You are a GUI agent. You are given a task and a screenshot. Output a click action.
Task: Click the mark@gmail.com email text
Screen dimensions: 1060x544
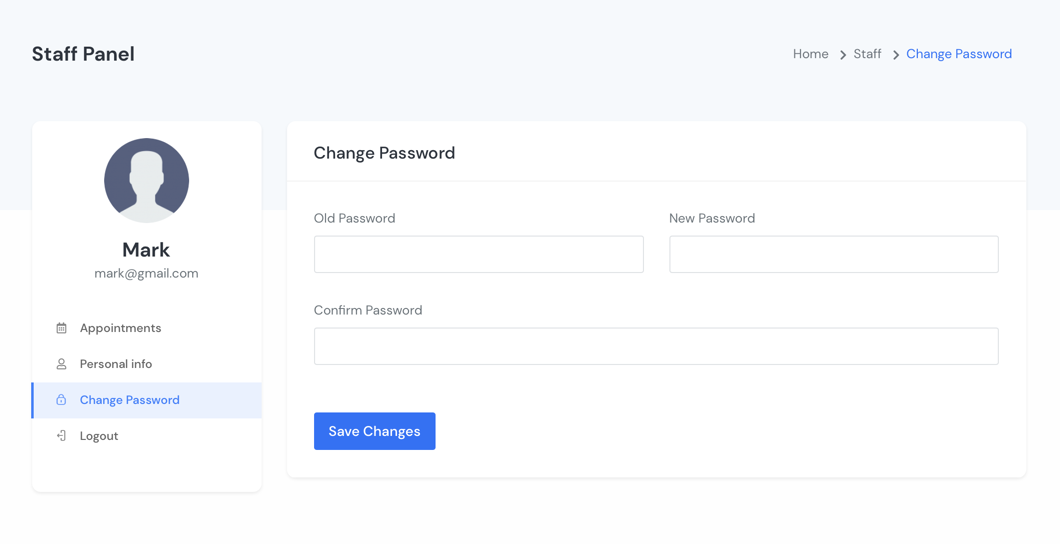click(146, 274)
